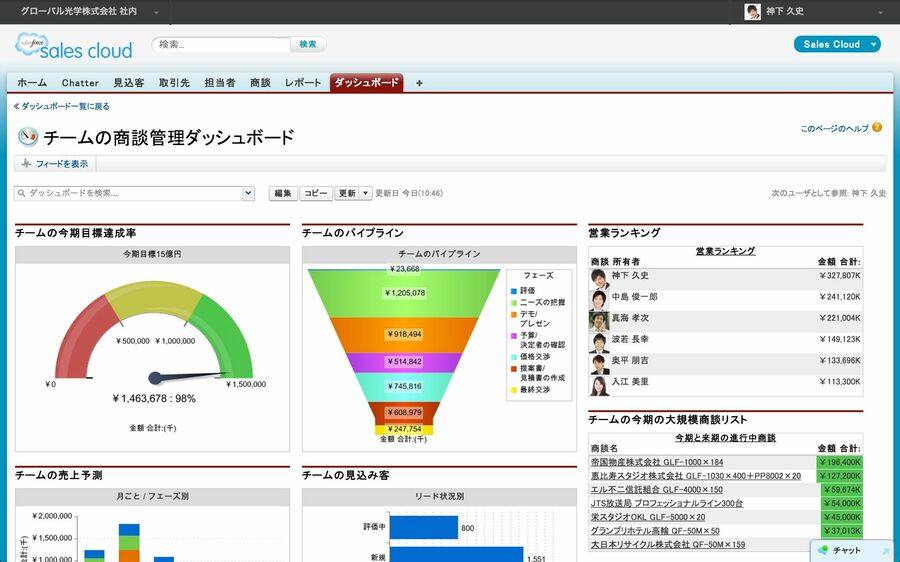
Task: Click the plus icon to add a tab
Action: (x=419, y=83)
